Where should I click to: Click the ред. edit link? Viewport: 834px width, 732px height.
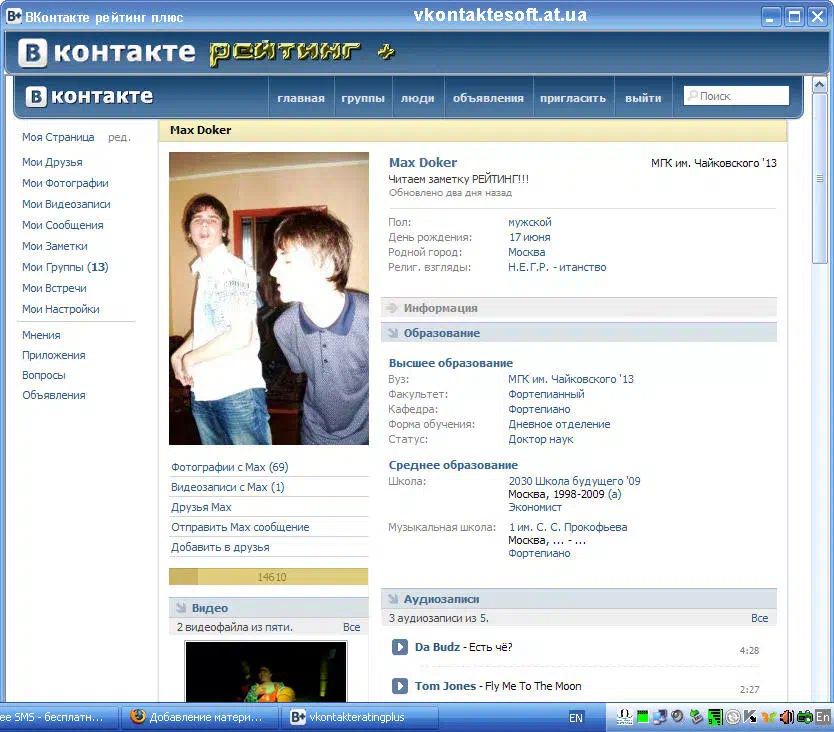[119, 137]
